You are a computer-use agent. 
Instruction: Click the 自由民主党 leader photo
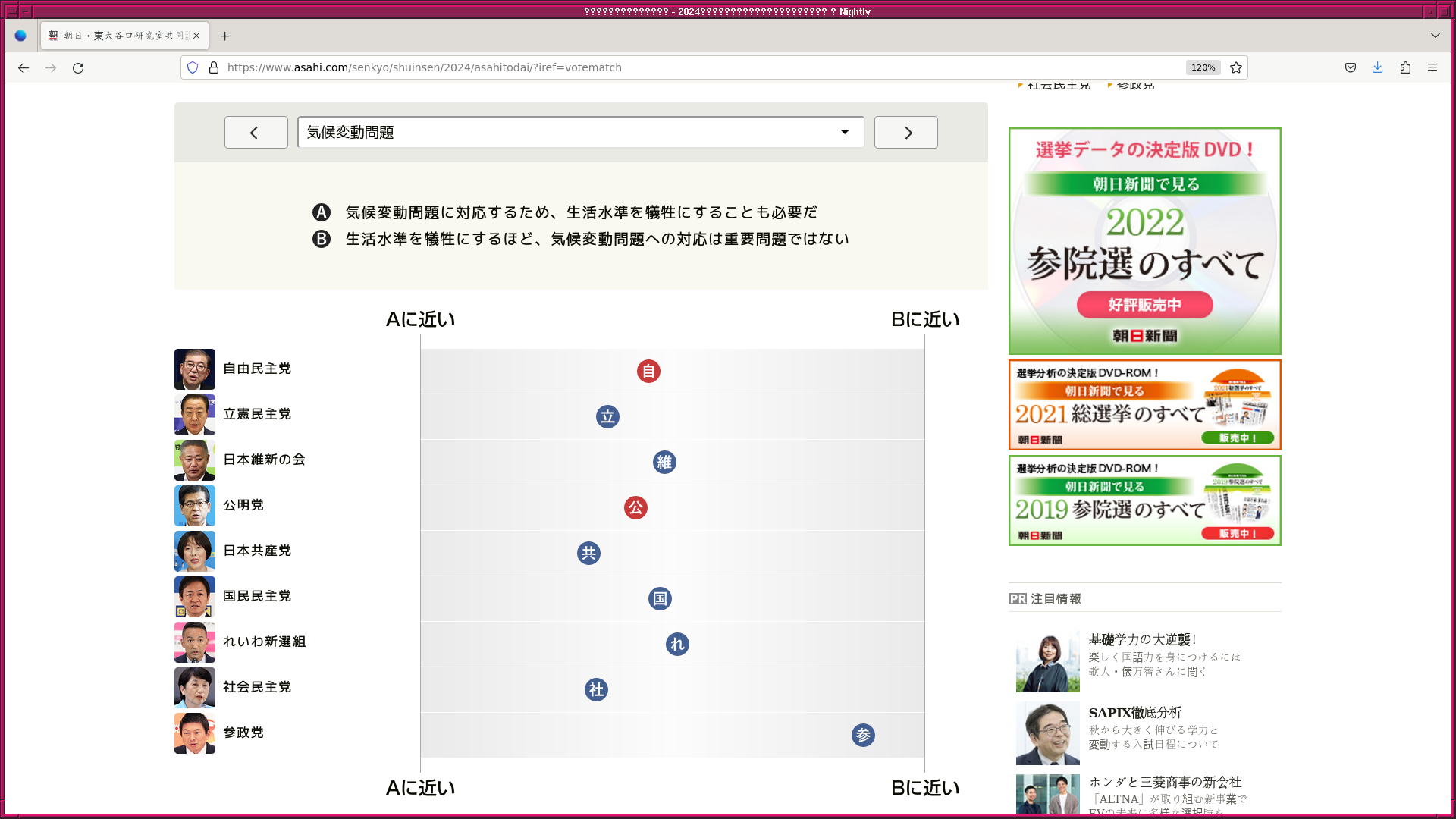click(195, 369)
